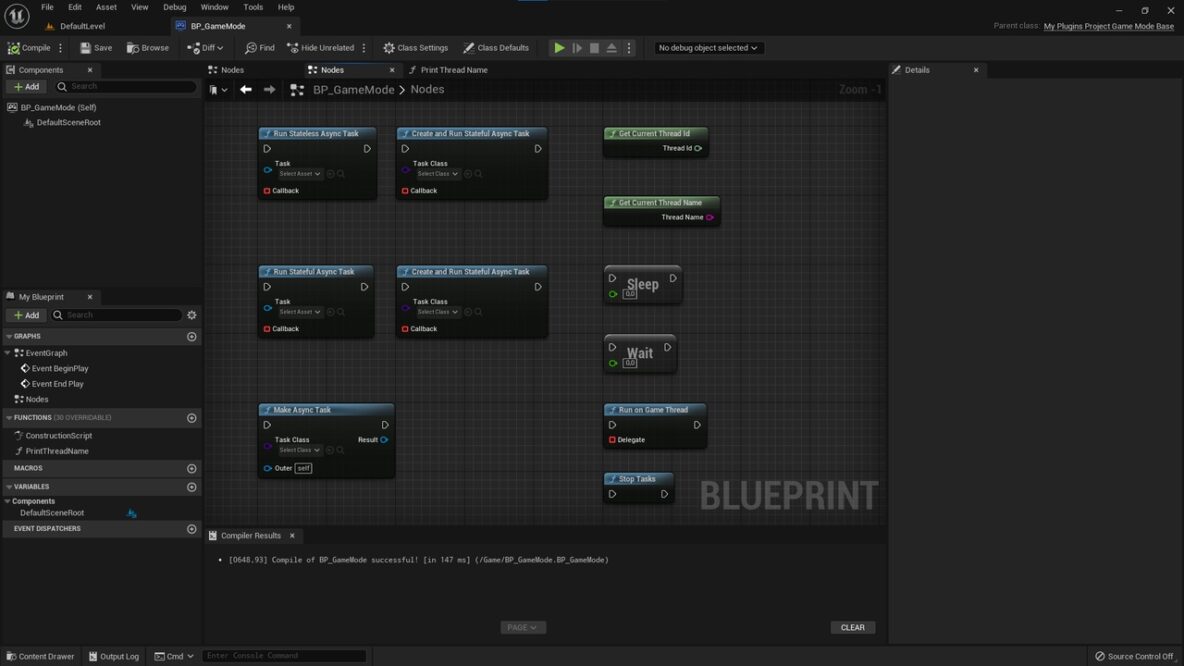1184x666 pixels.
Task: Toggle Hide Unrelated nodes
Action: pyautogui.click(x=320, y=47)
